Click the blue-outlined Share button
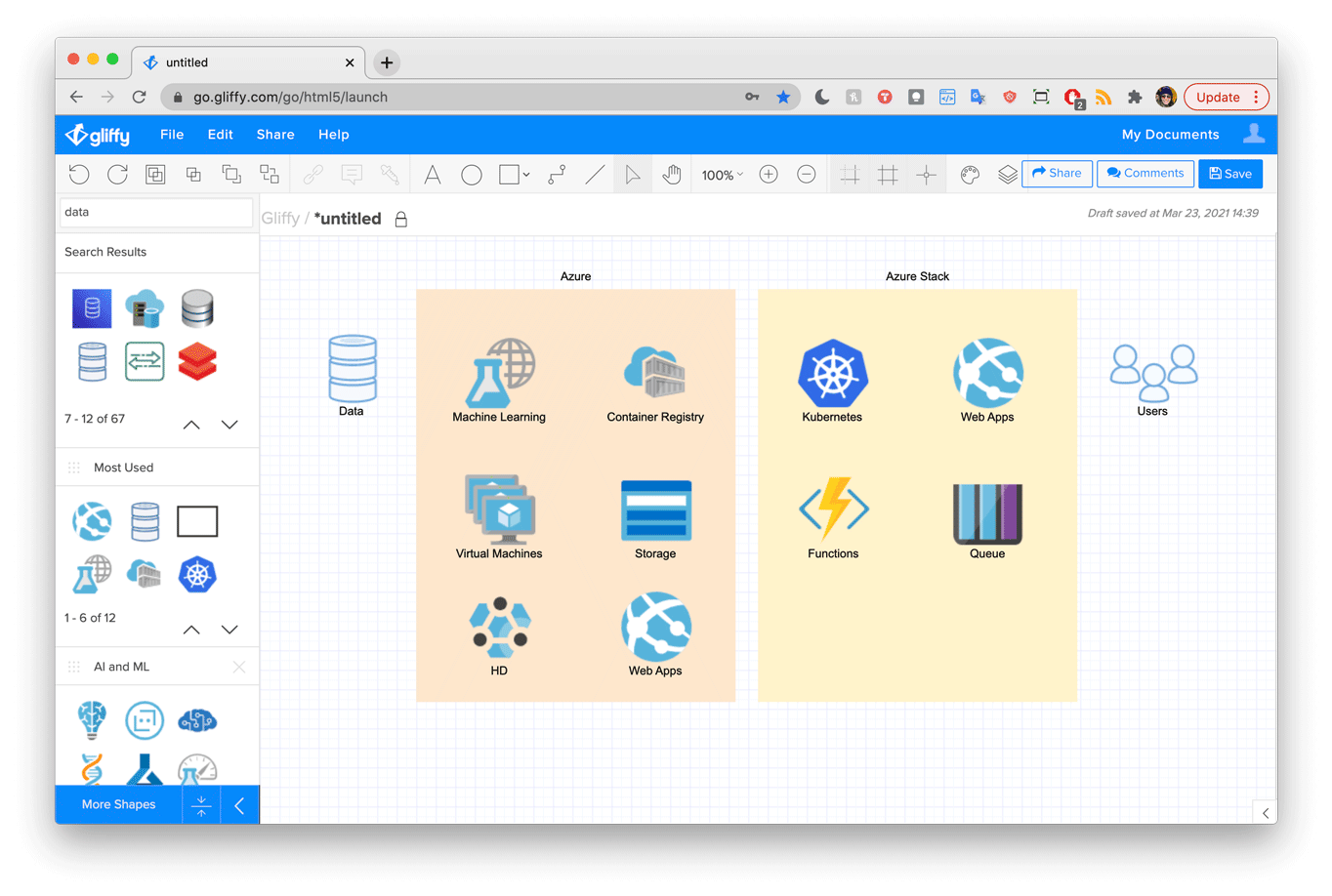The height and width of the screenshot is (896, 1332). pos(1057,174)
